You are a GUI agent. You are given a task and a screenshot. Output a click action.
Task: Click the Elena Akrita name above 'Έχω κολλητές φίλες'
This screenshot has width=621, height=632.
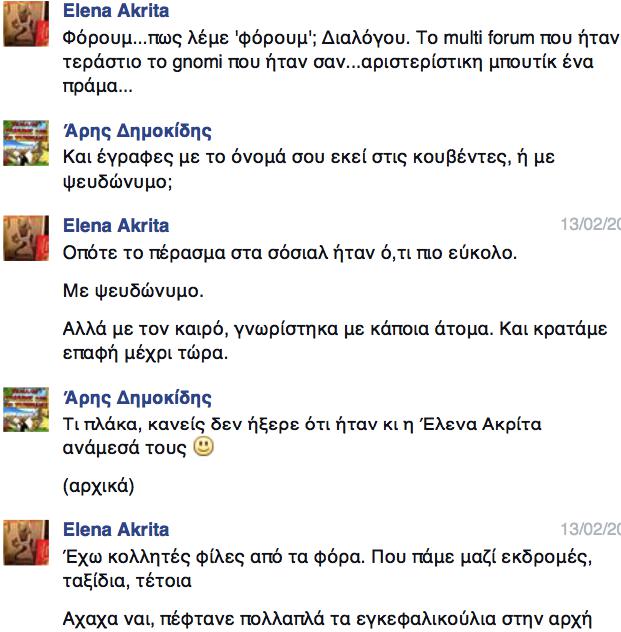click(116, 529)
